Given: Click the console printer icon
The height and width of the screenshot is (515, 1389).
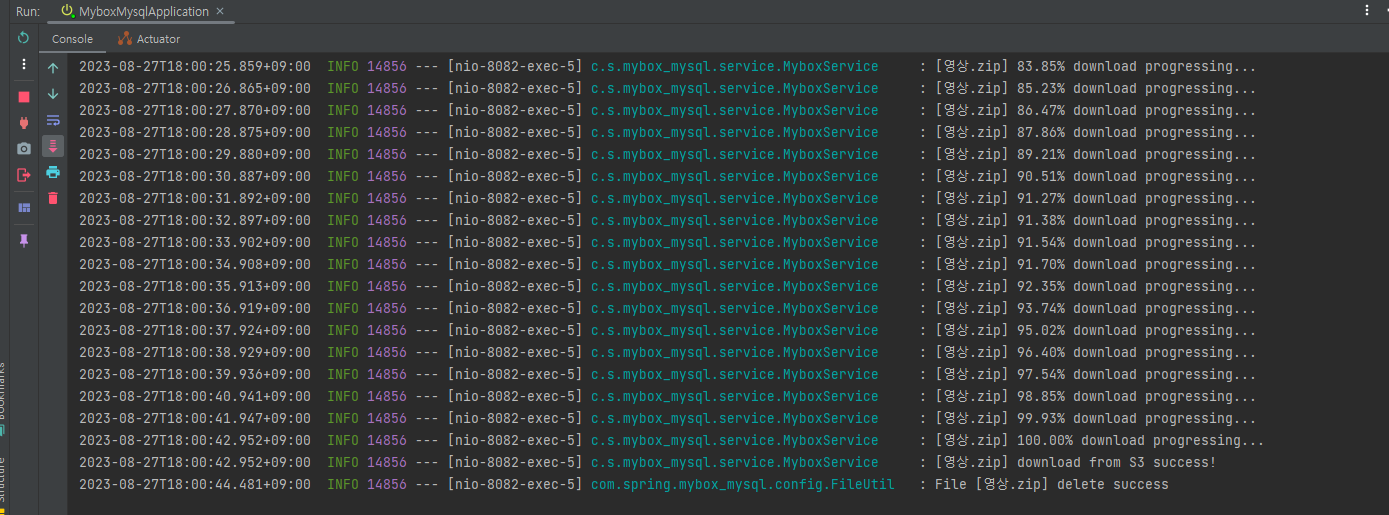Looking at the screenshot, I should 53,172.
